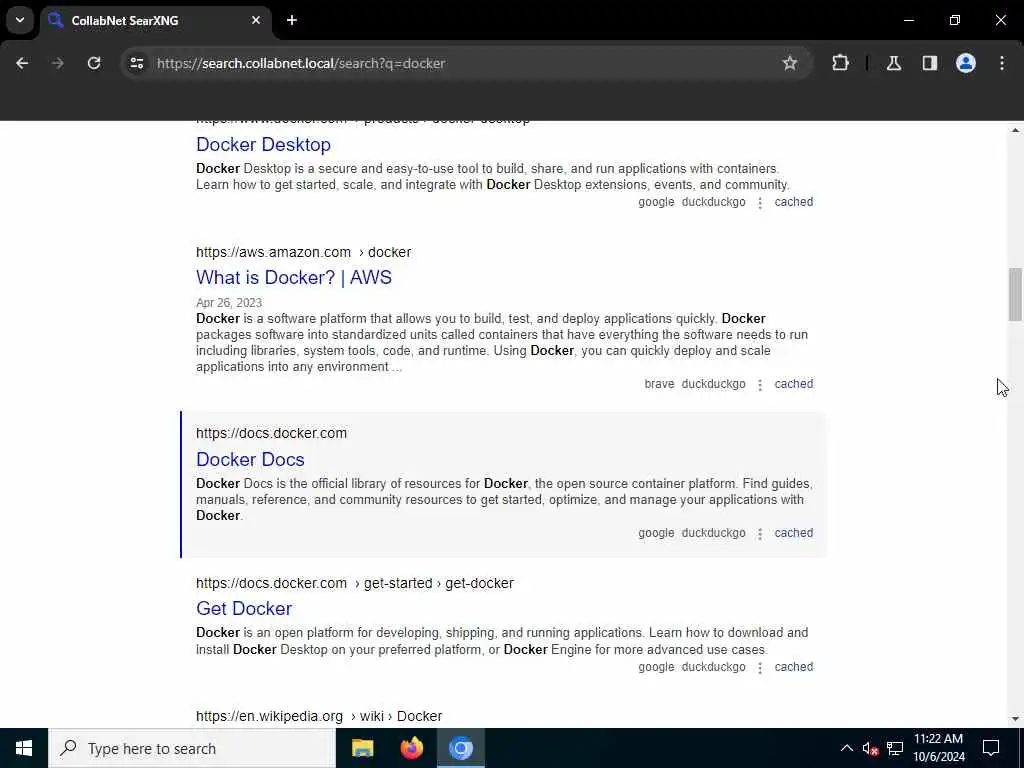Open more options dots for Docker Docs result

coord(760,534)
